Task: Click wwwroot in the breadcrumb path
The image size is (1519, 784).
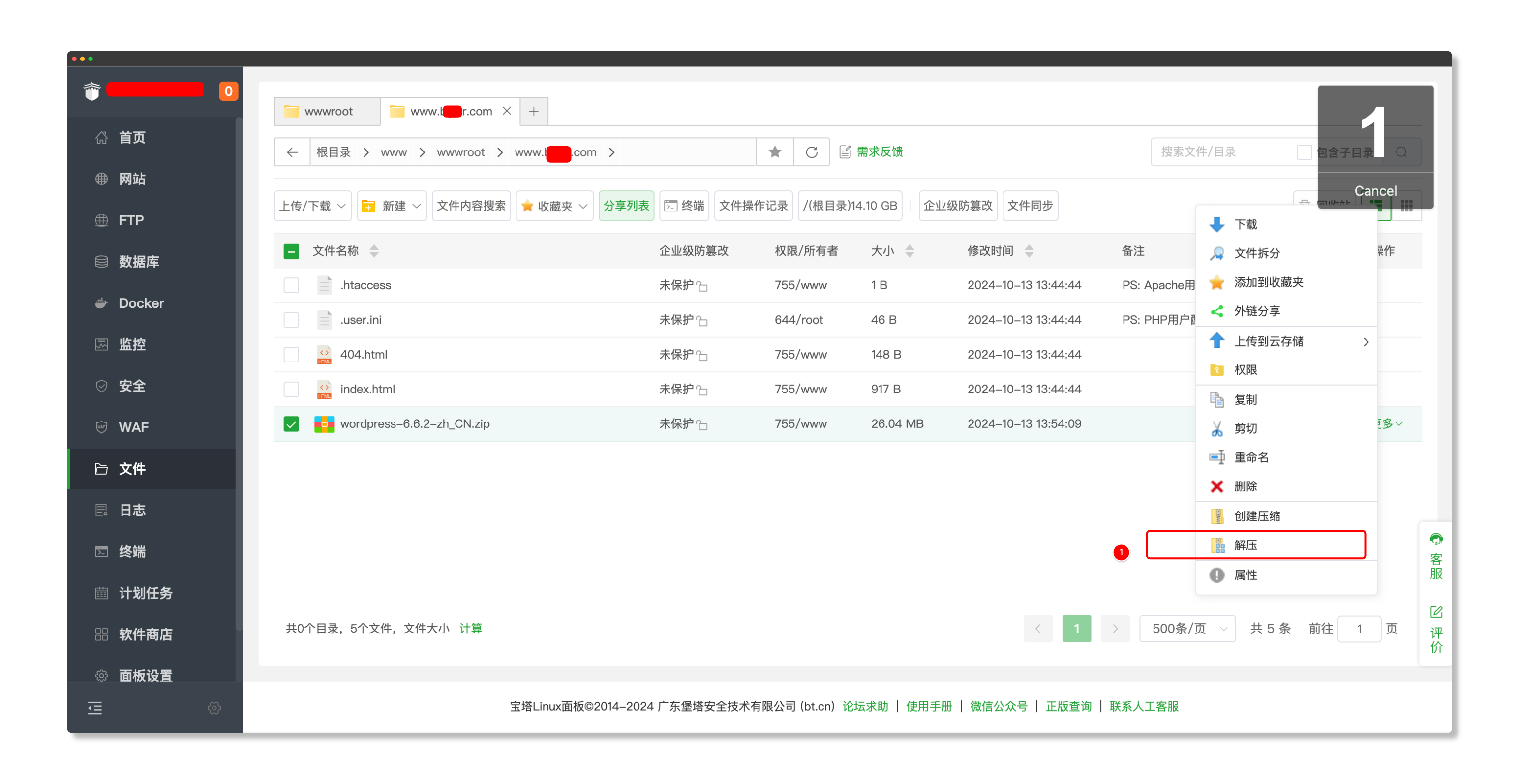Action: point(460,152)
